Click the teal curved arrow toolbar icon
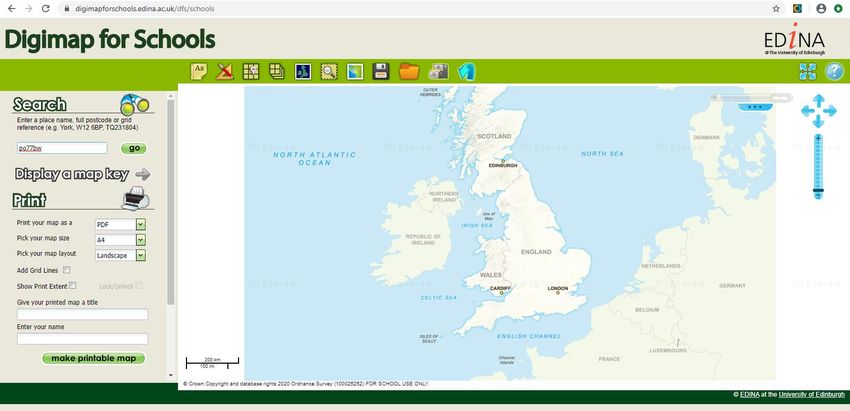Image resolution: width=850 pixels, height=411 pixels. [466, 72]
